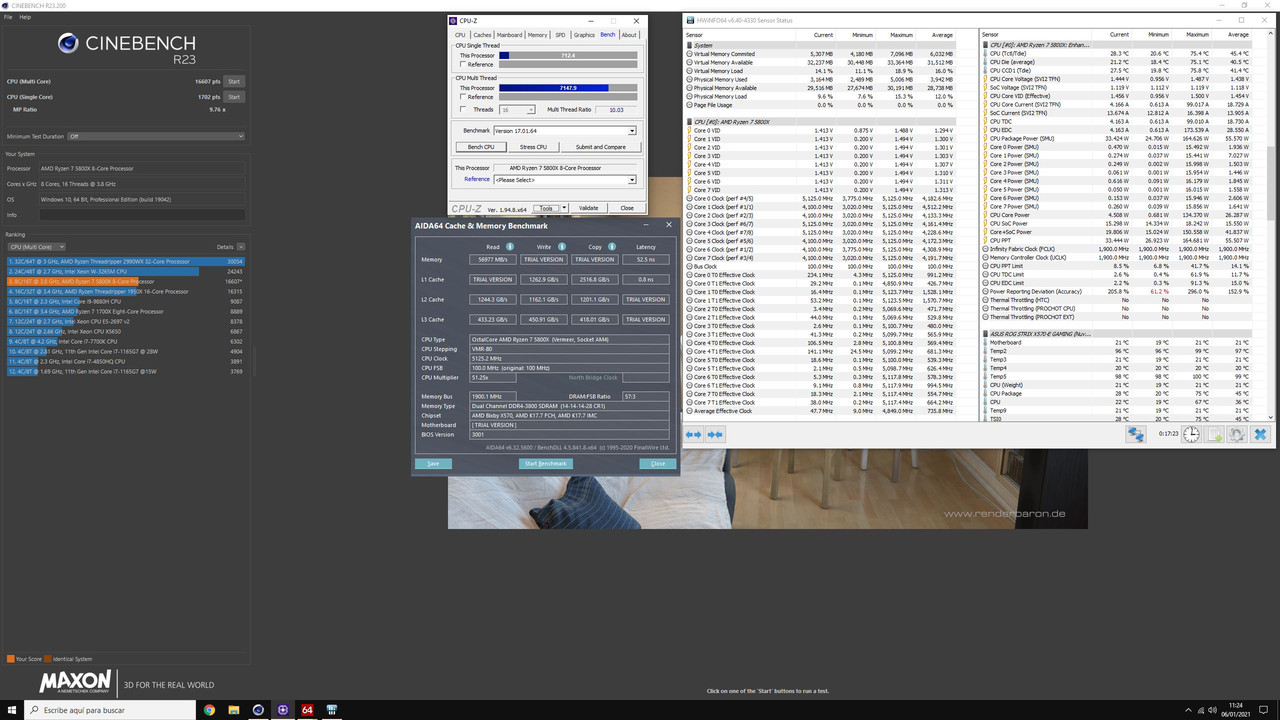Click the expand columns arrows icon in HWiNFO
Image resolution: width=1280 pixels, height=720 pixels.
(x=693, y=434)
